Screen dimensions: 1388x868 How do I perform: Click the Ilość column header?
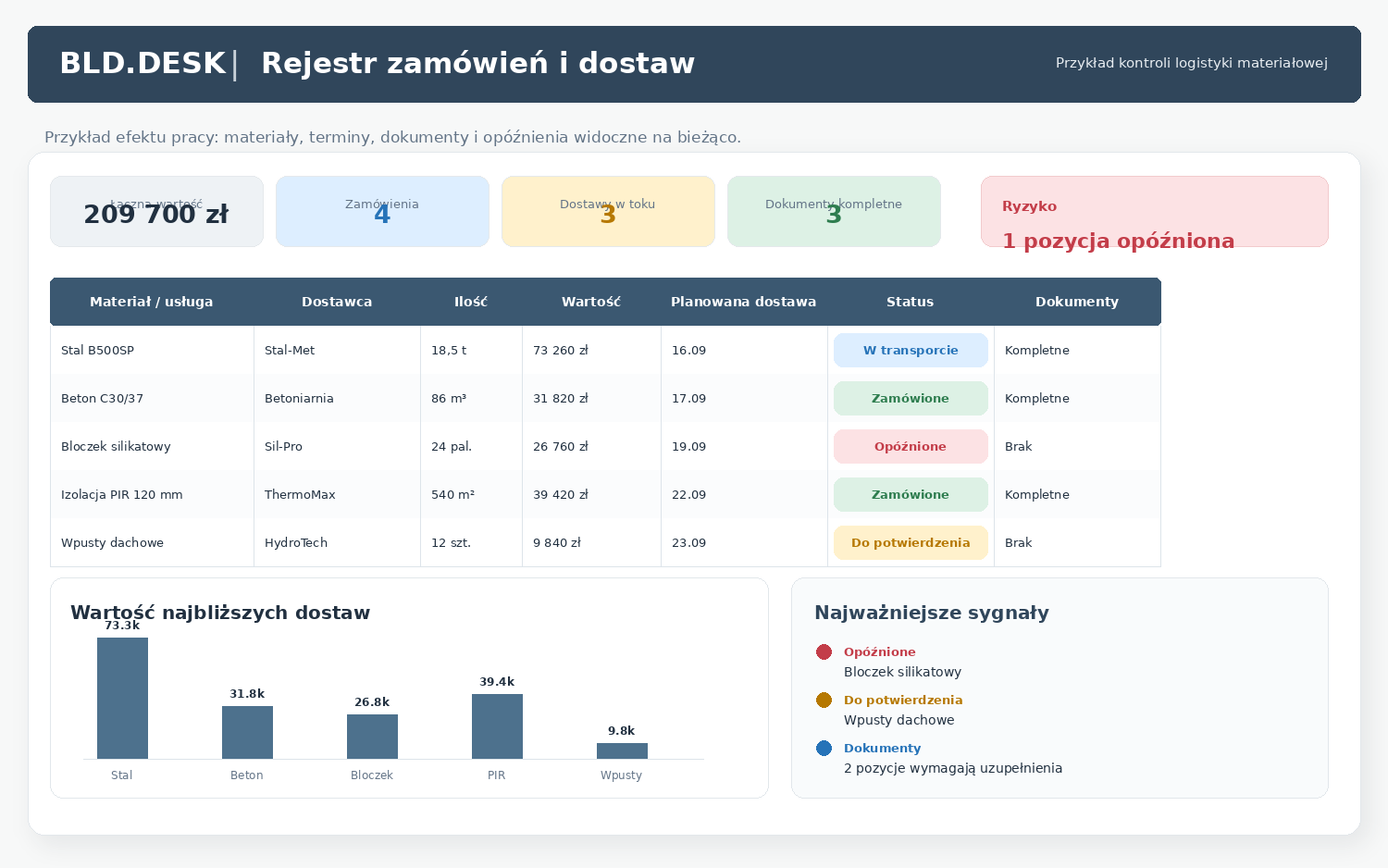coord(471,302)
